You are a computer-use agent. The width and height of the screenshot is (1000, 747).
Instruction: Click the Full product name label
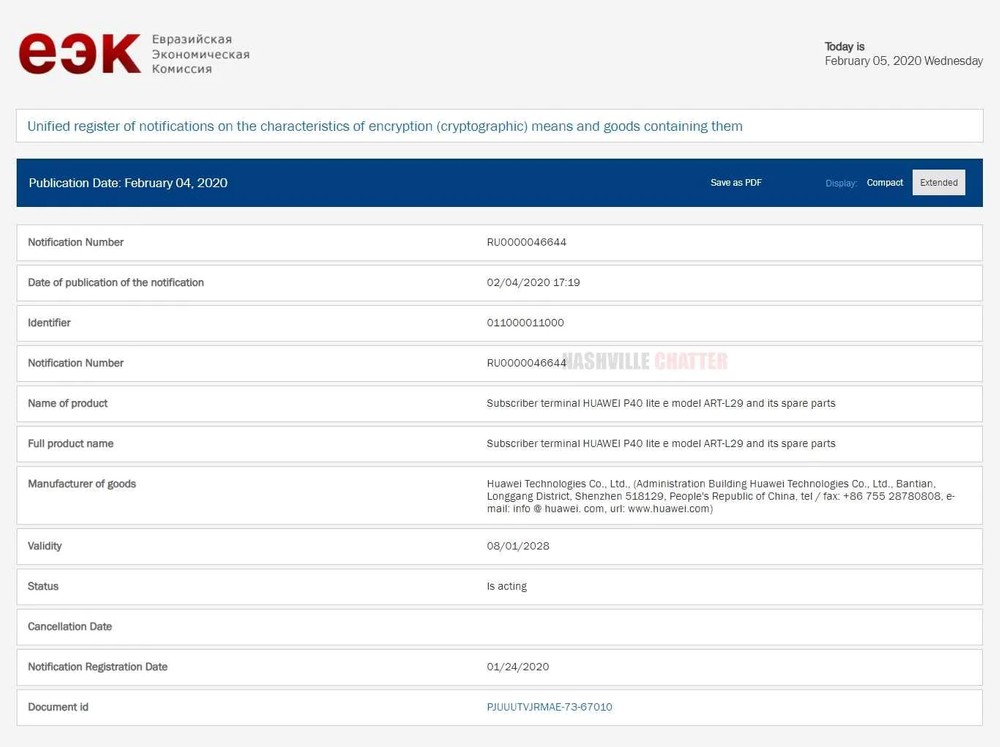70,443
